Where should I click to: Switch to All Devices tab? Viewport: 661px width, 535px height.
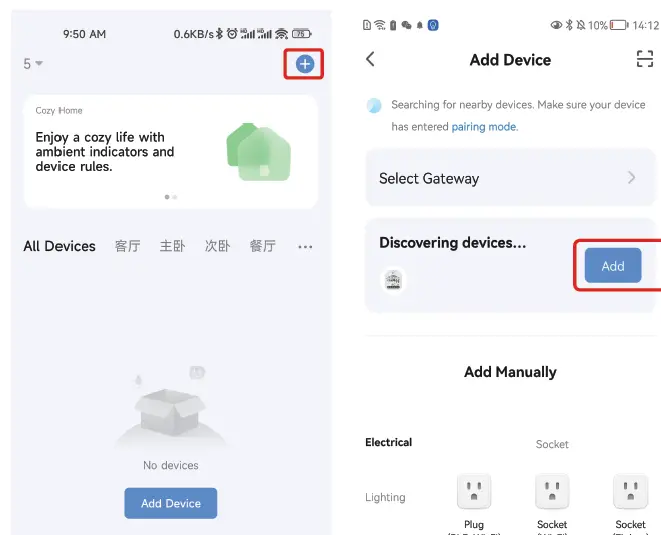point(59,246)
